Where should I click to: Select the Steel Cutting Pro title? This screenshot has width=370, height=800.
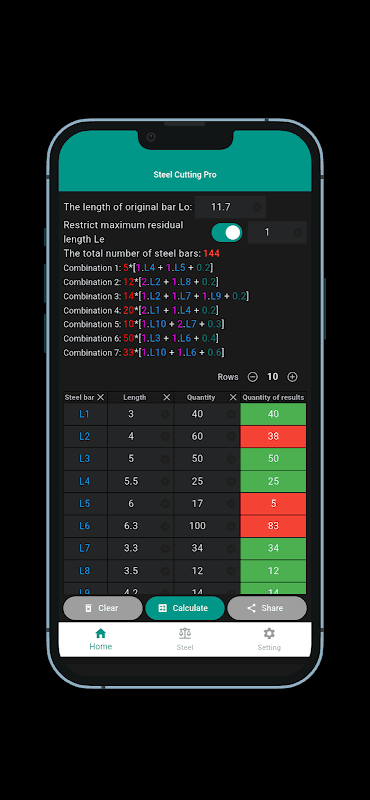185,174
